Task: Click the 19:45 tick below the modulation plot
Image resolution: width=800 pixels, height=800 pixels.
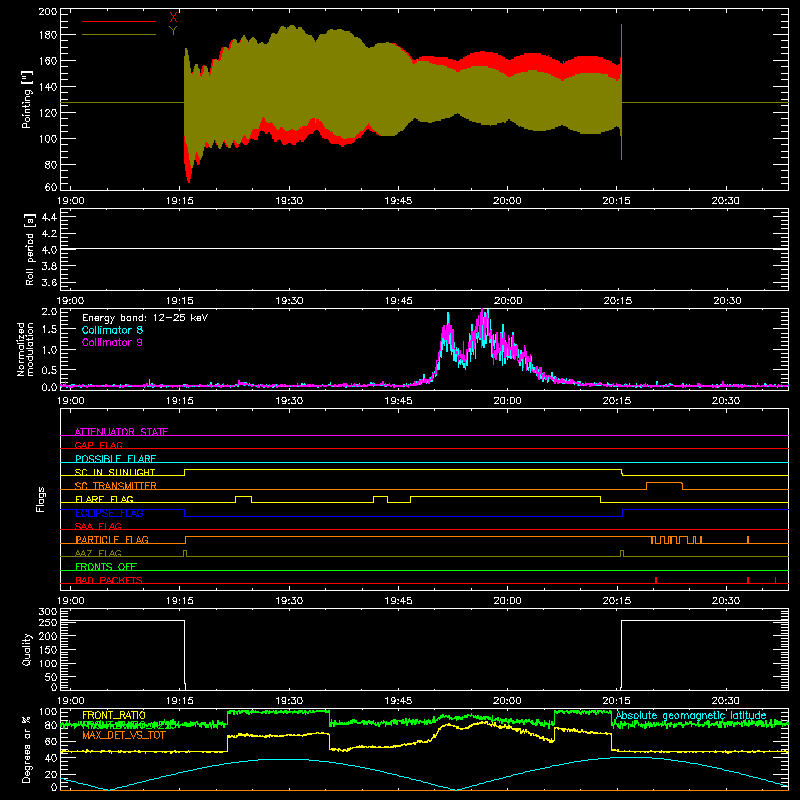Action: [x=398, y=401]
